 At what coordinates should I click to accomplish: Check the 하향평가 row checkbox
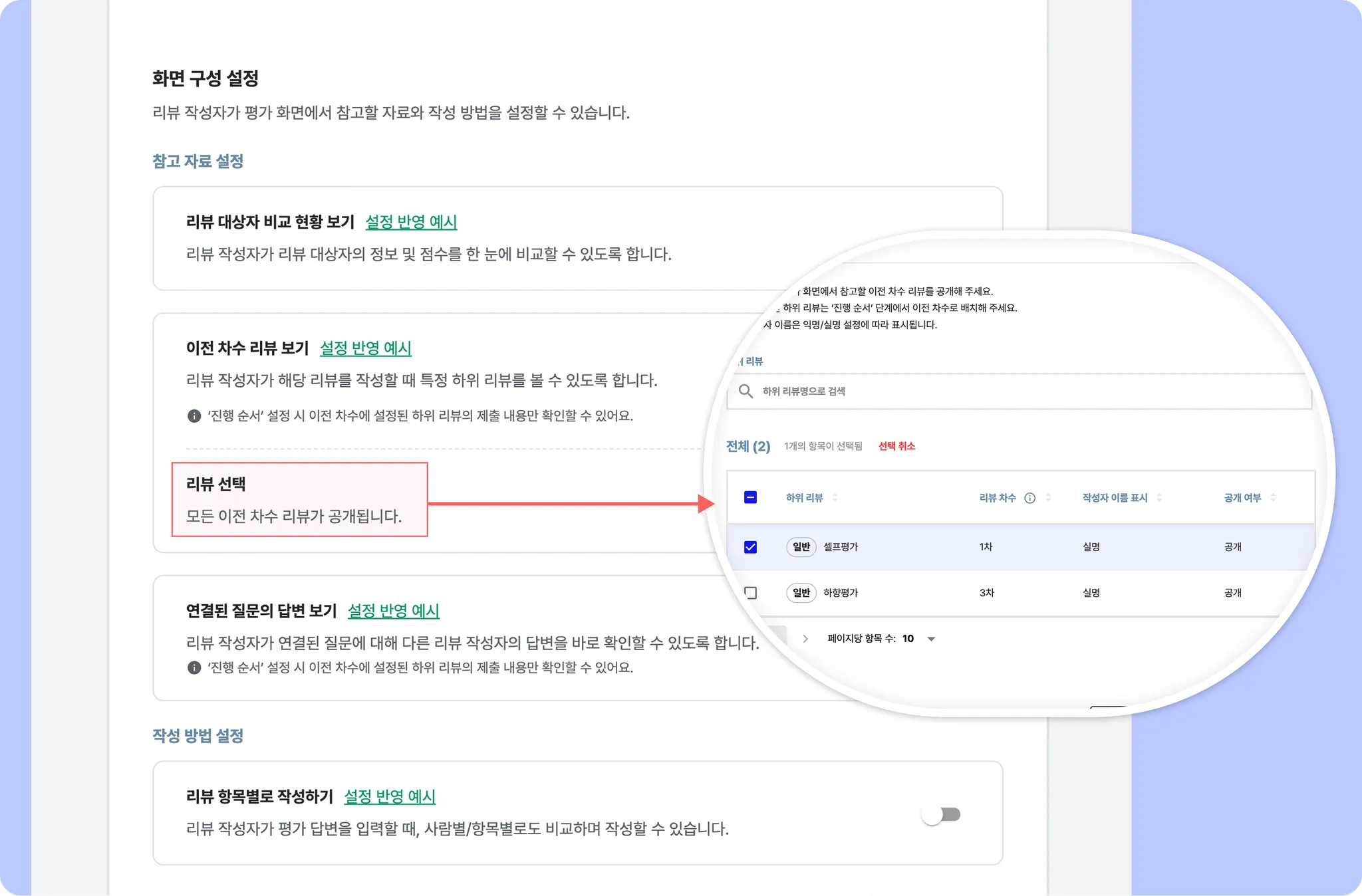[x=750, y=592]
